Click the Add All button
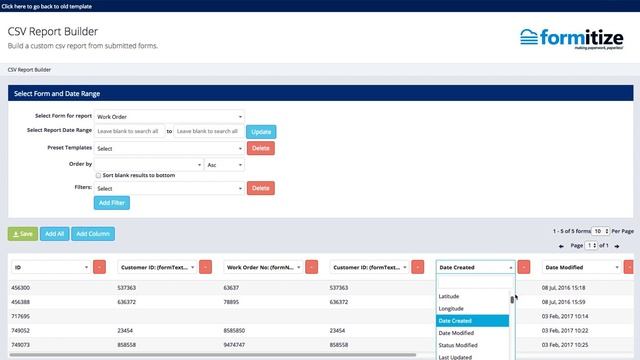This screenshot has width=640, height=360. pos(54,234)
